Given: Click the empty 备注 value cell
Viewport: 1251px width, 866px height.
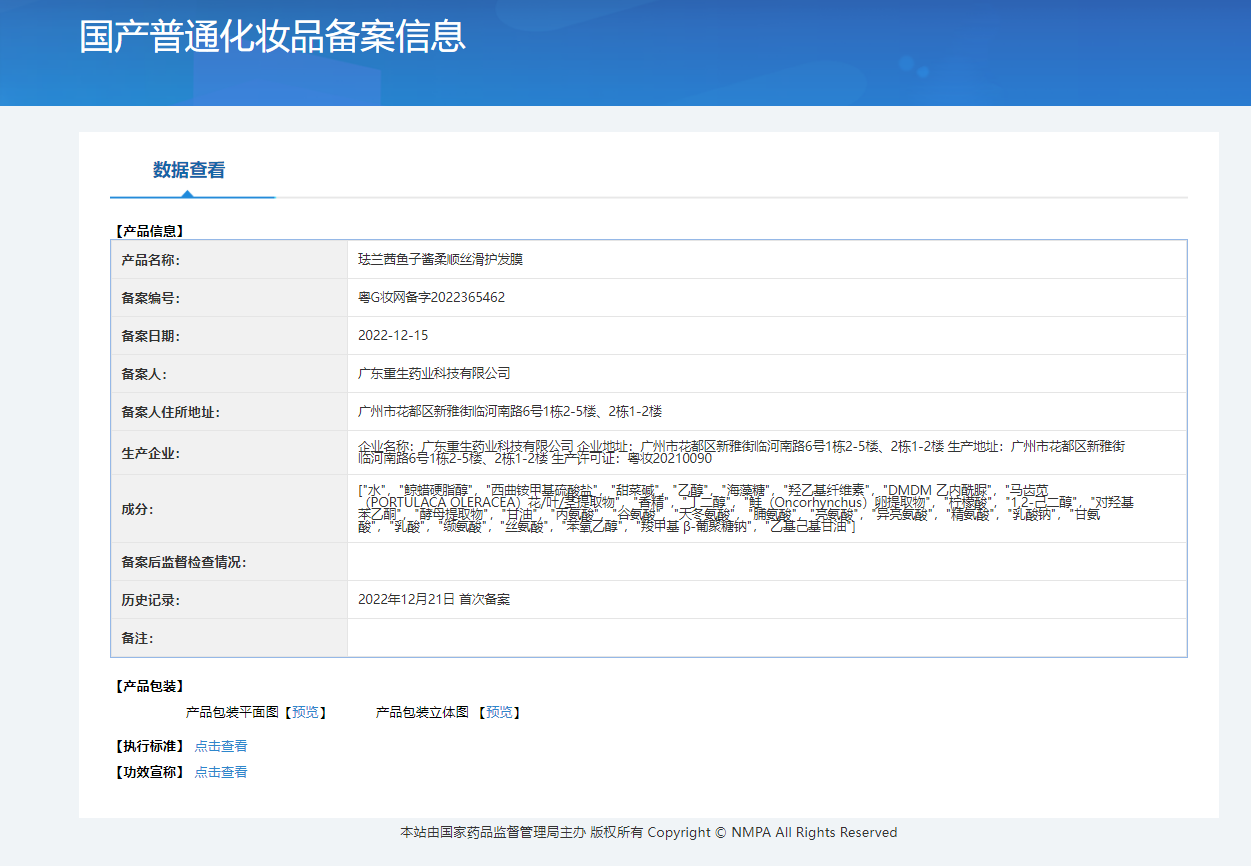Looking at the screenshot, I should tap(766, 638).
